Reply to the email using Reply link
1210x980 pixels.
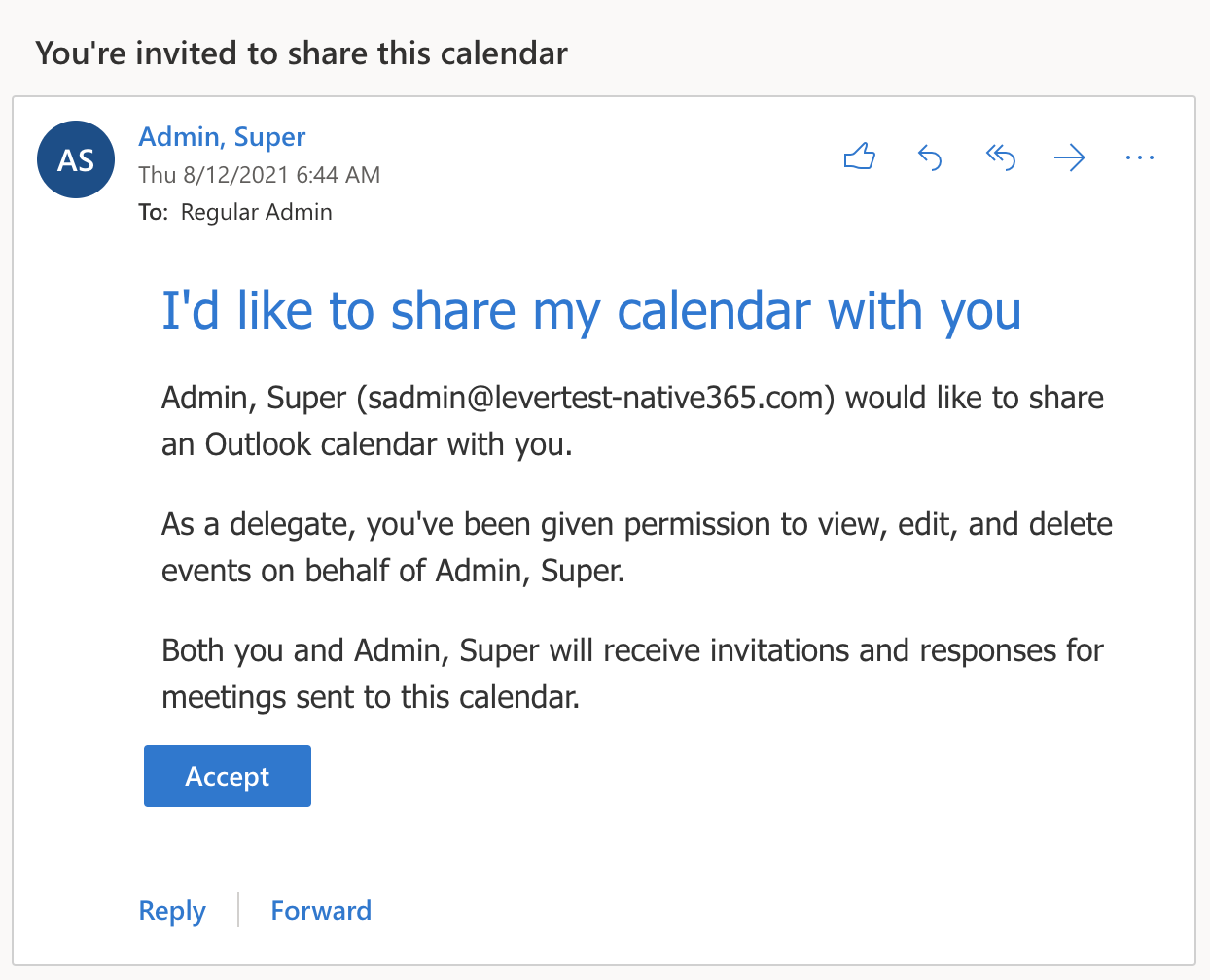click(x=172, y=910)
